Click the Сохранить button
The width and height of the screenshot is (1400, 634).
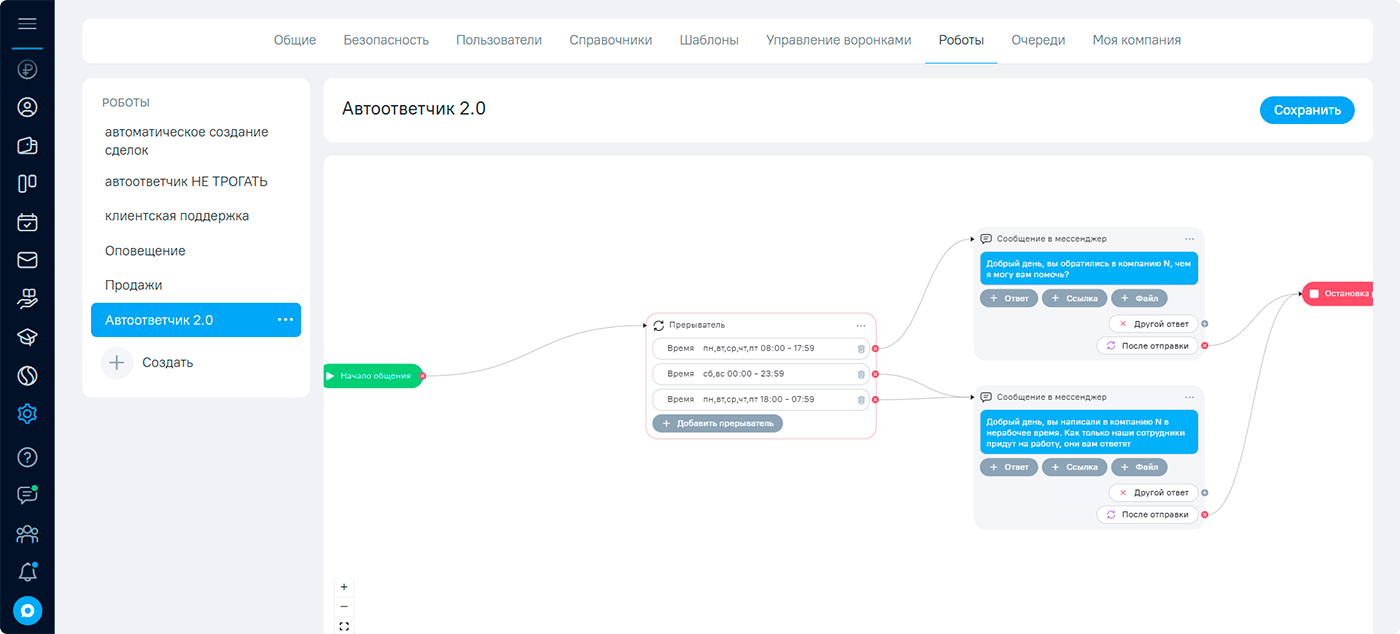(x=1306, y=110)
